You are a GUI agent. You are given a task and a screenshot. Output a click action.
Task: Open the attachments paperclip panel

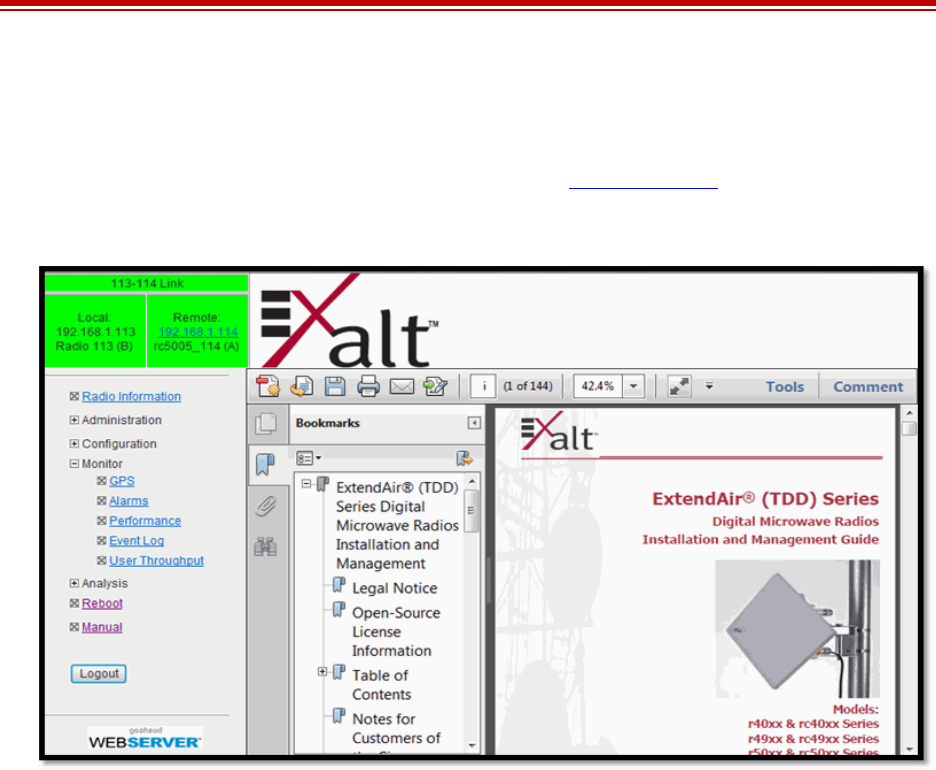click(266, 506)
